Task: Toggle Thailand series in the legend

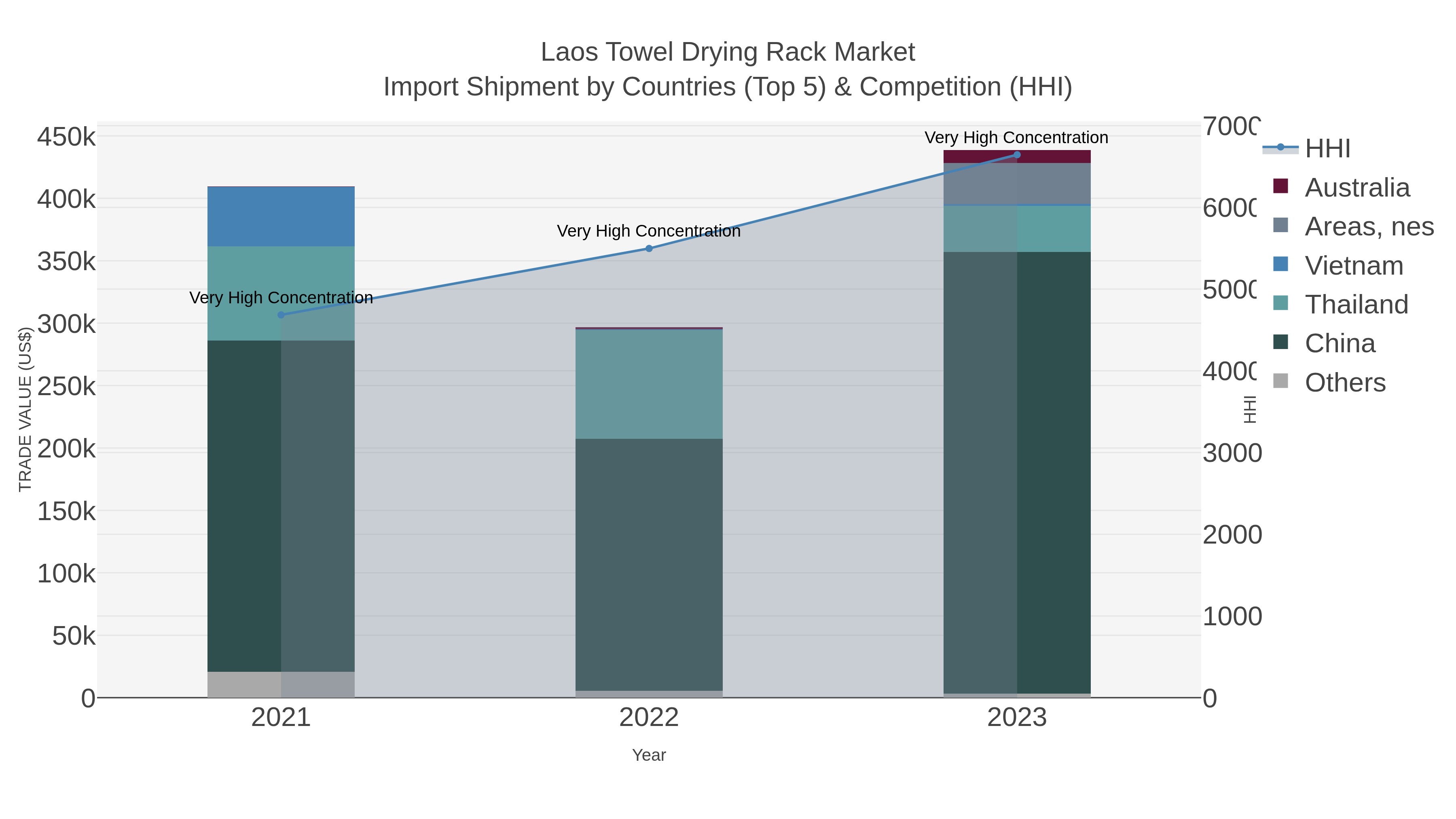Action: (x=1340, y=305)
